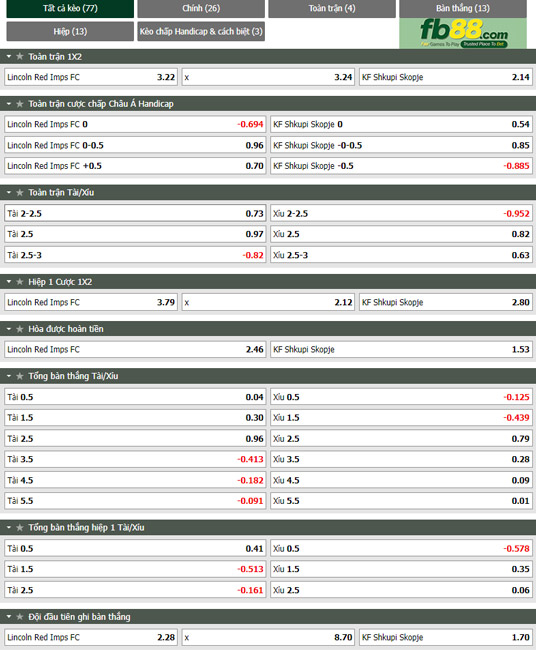
Task: Switch to the Chính (26) tab
Action: 201,8
